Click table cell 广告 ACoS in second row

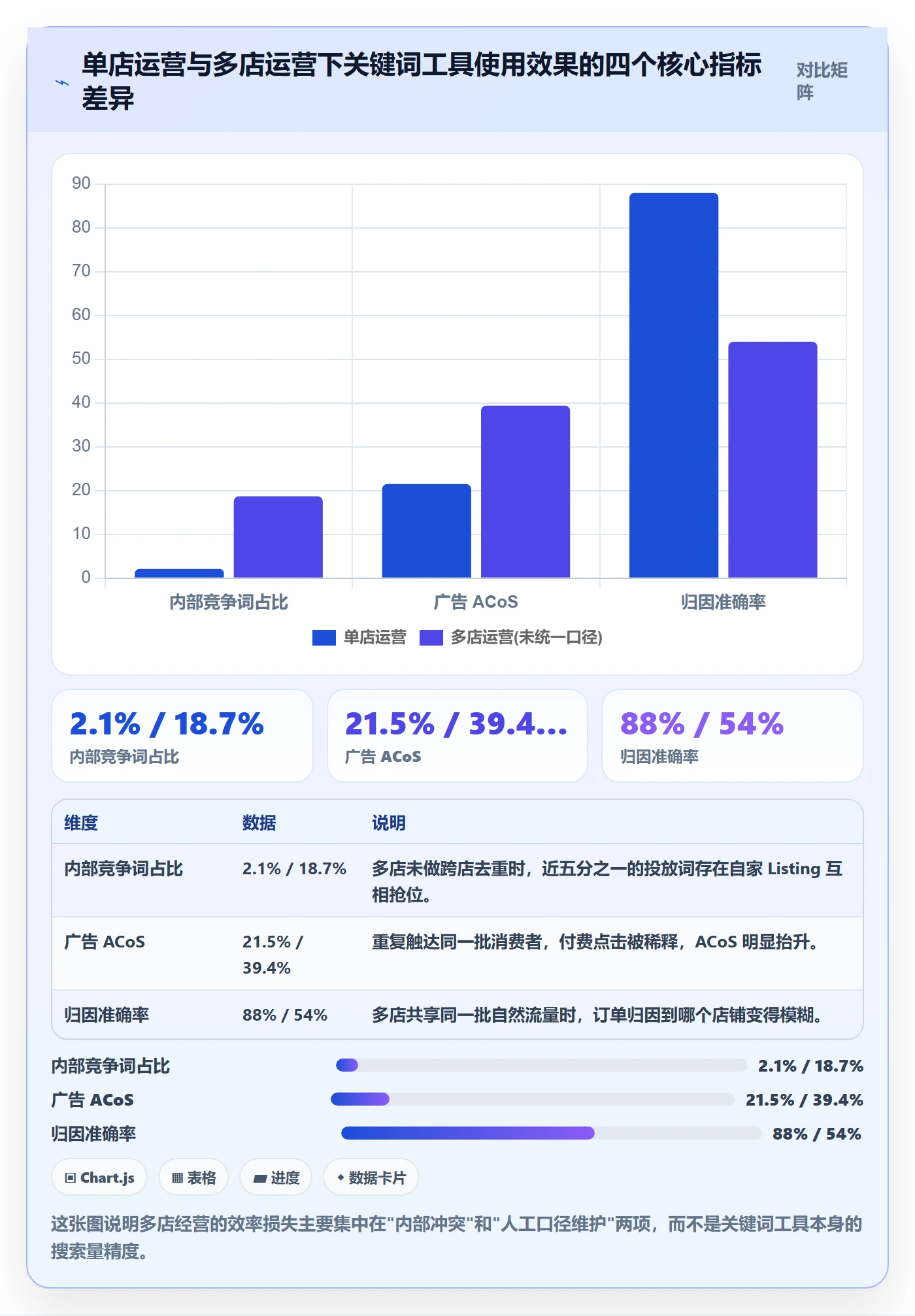tap(105, 942)
